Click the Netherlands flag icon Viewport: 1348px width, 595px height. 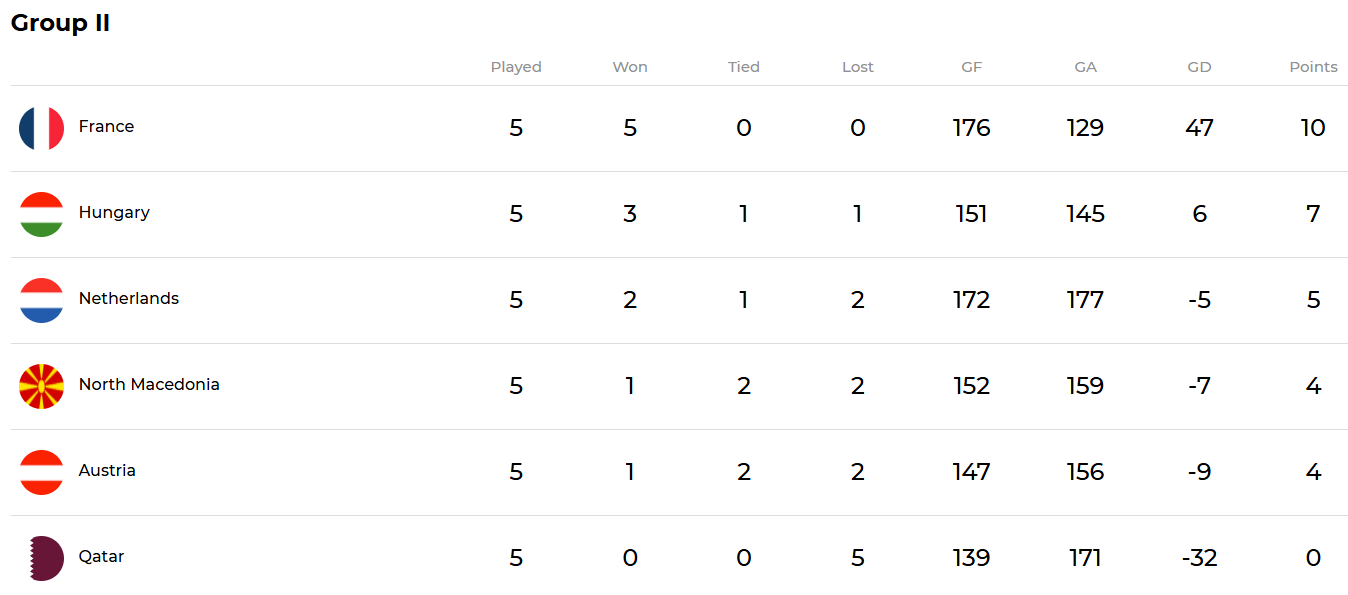pyautogui.click(x=42, y=300)
